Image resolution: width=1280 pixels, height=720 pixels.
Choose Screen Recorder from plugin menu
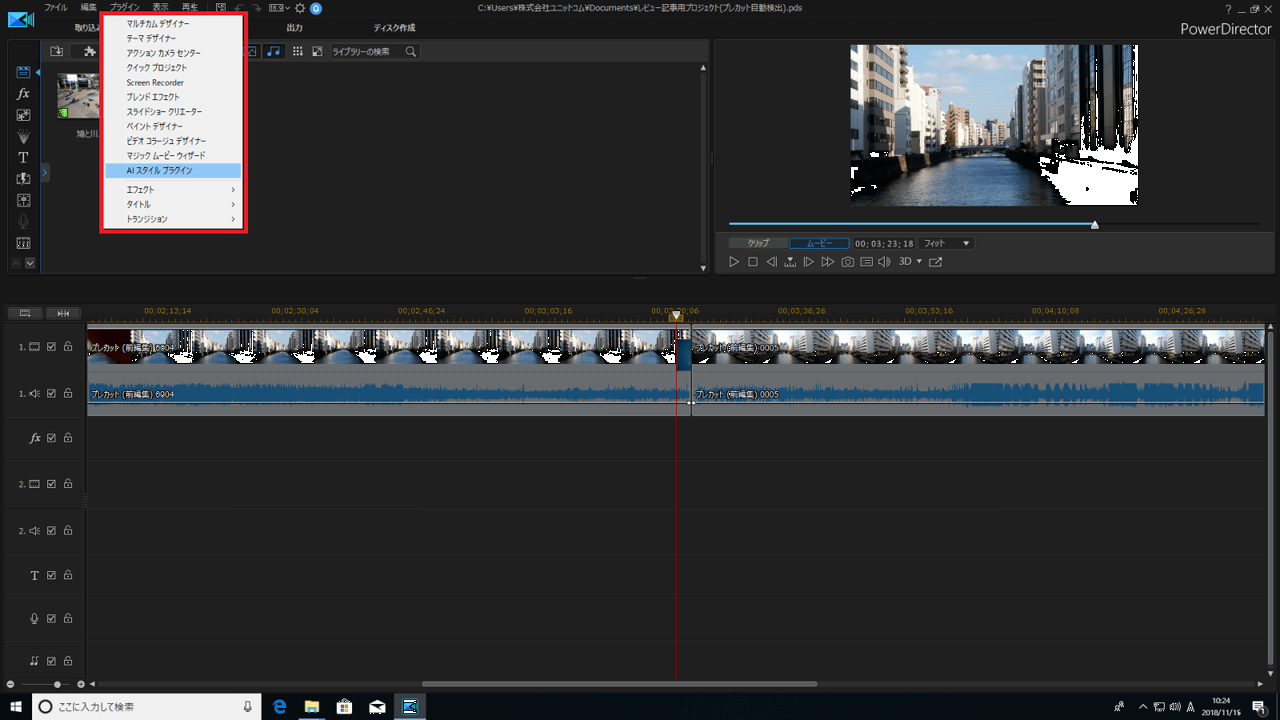155,83
